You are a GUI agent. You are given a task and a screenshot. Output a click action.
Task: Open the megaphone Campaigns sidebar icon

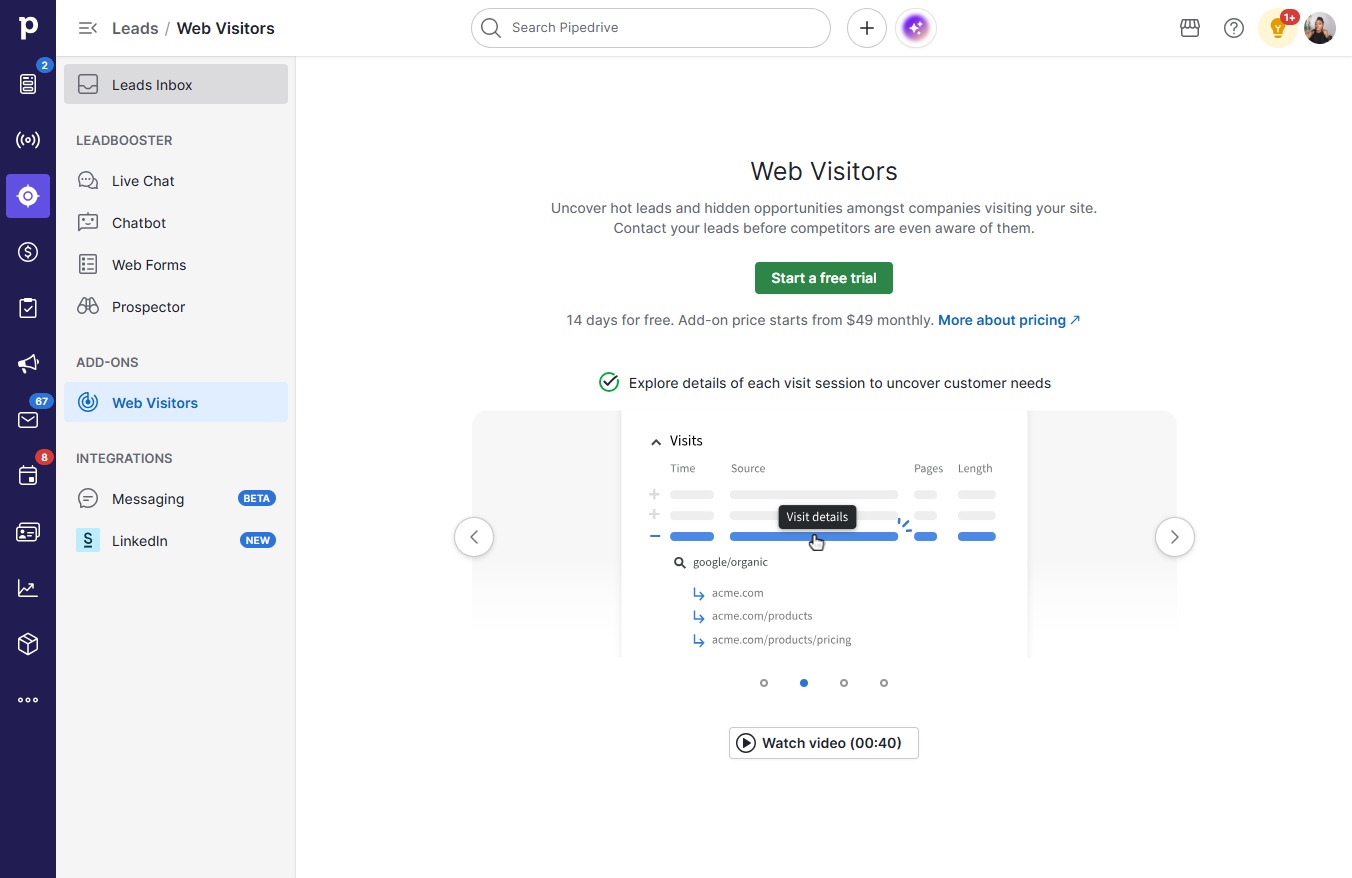click(28, 364)
